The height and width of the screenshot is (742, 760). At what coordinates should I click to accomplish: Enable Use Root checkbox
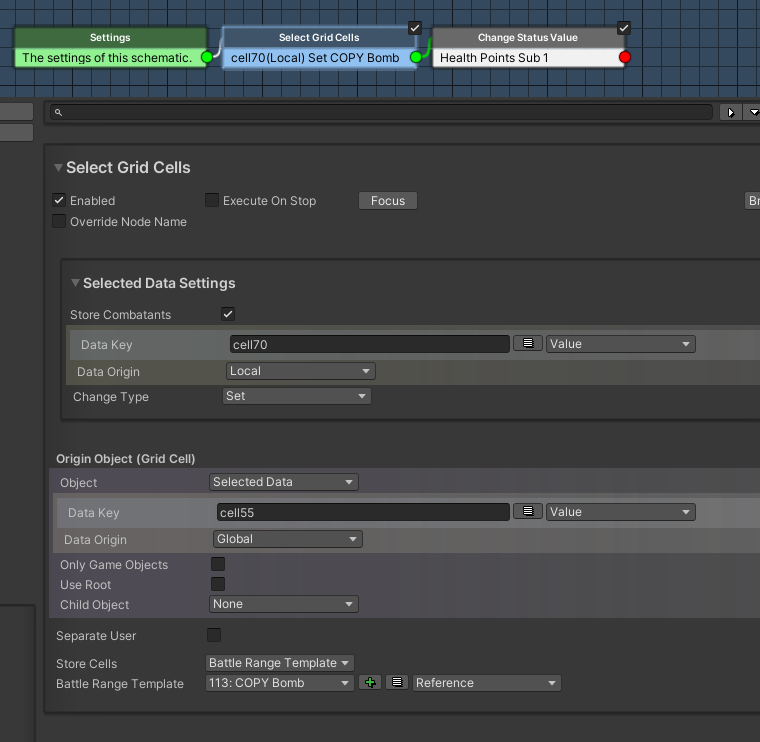[x=218, y=584]
